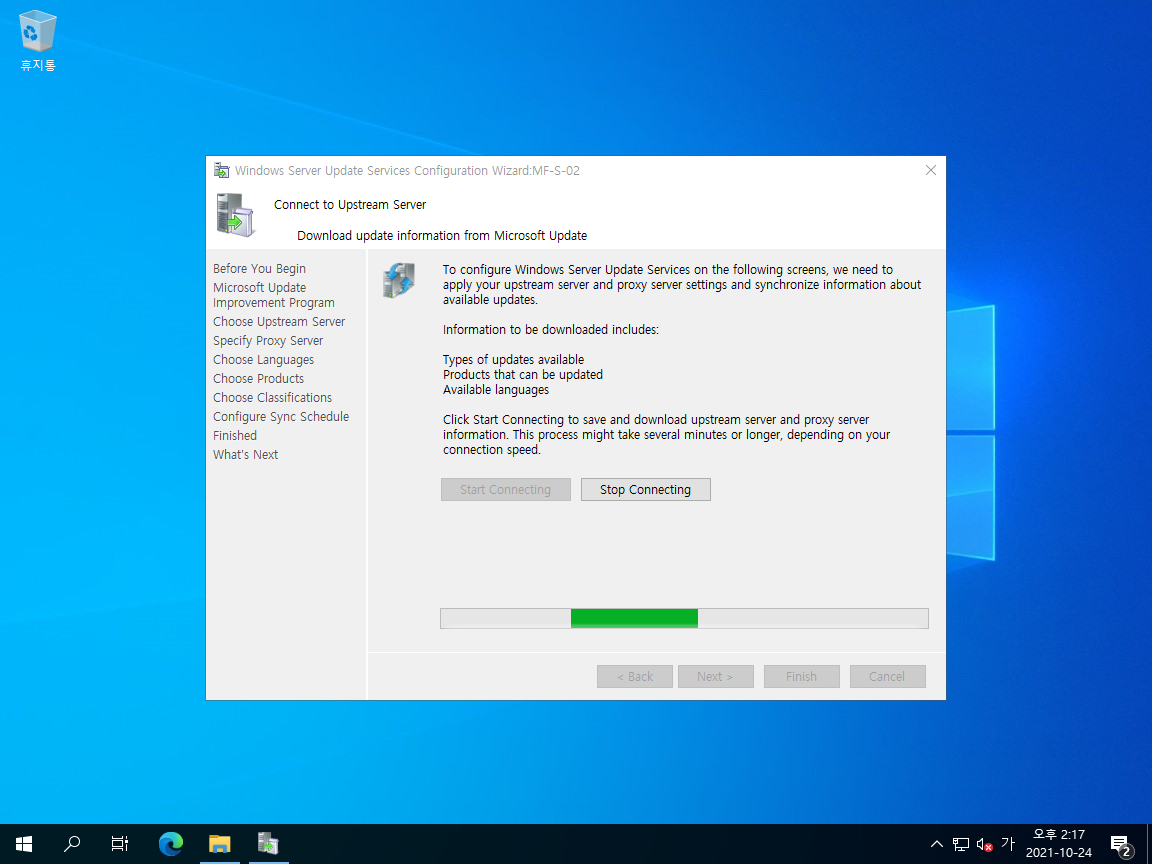Image resolution: width=1152 pixels, height=864 pixels.
Task: Select Choose Upstream Server step
Action: coord(279,322)
